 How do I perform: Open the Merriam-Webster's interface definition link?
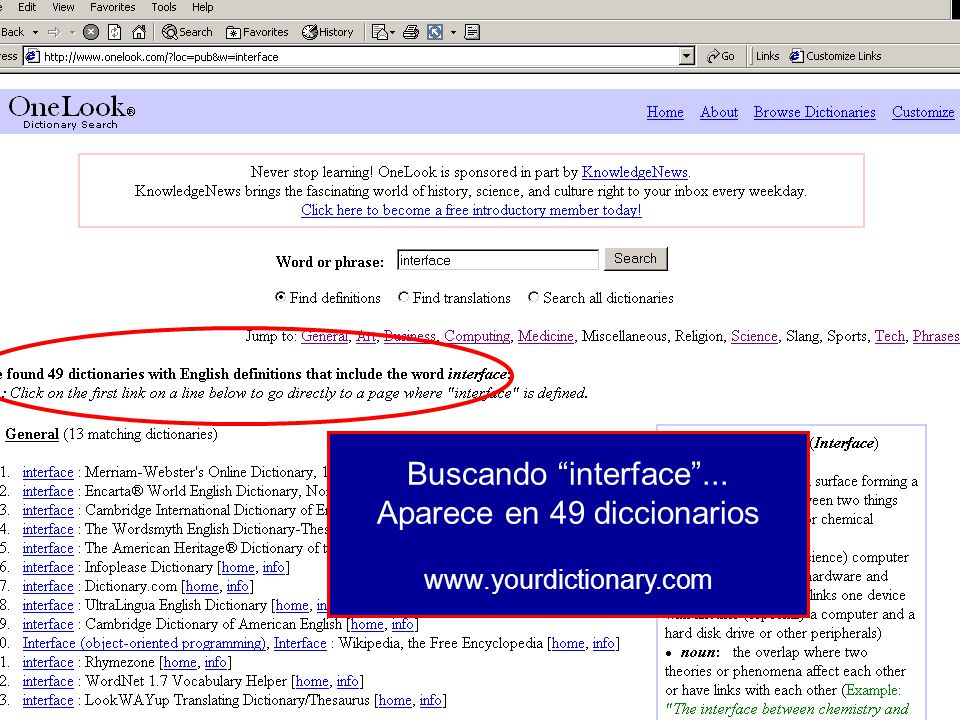(48, 472)
